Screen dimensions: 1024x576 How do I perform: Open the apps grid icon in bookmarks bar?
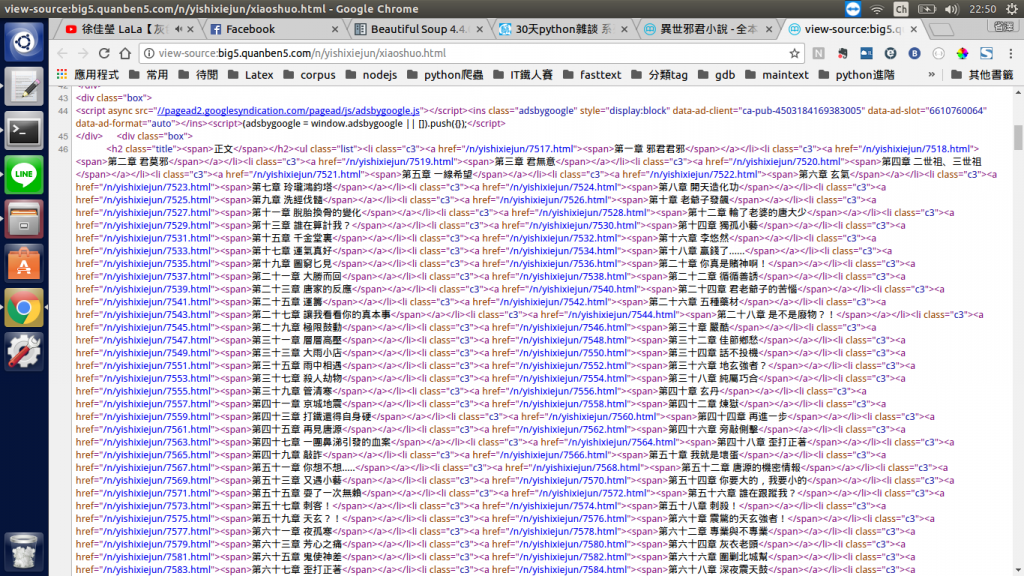pyautogui.click(x=62, y=74)
